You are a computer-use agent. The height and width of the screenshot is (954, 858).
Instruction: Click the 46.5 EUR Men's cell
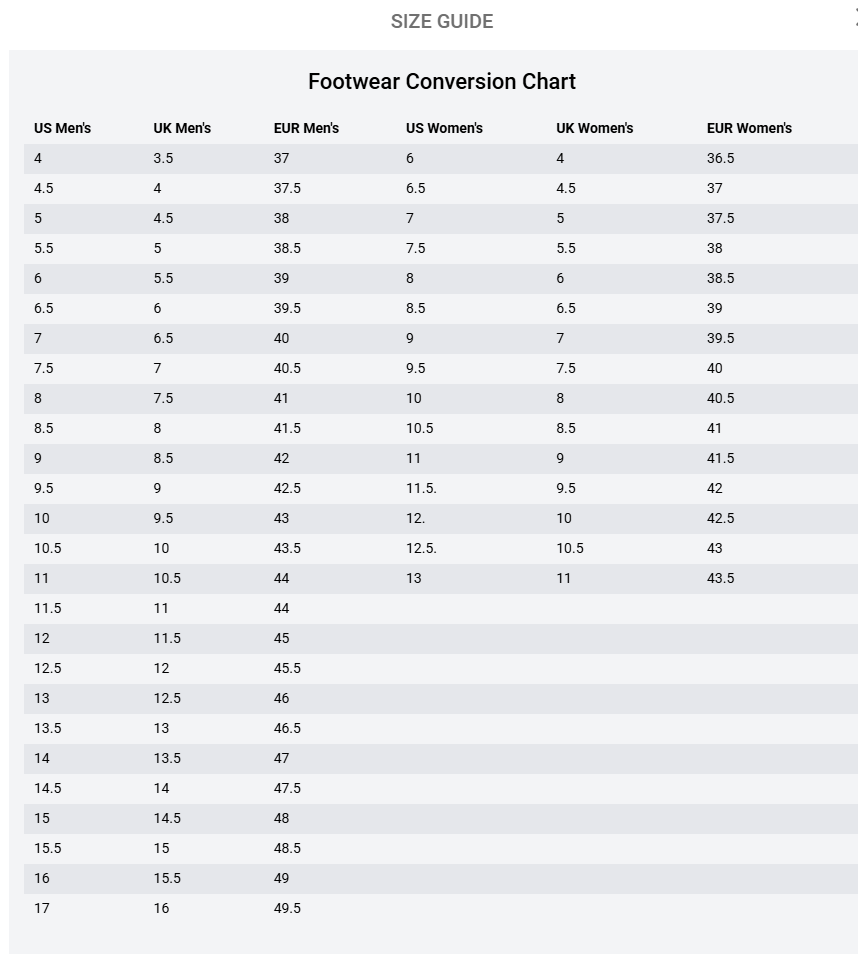(x=287, y=728)
